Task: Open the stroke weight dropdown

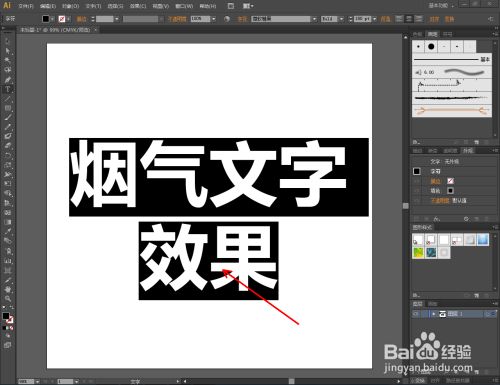Action: click(116, 19)
